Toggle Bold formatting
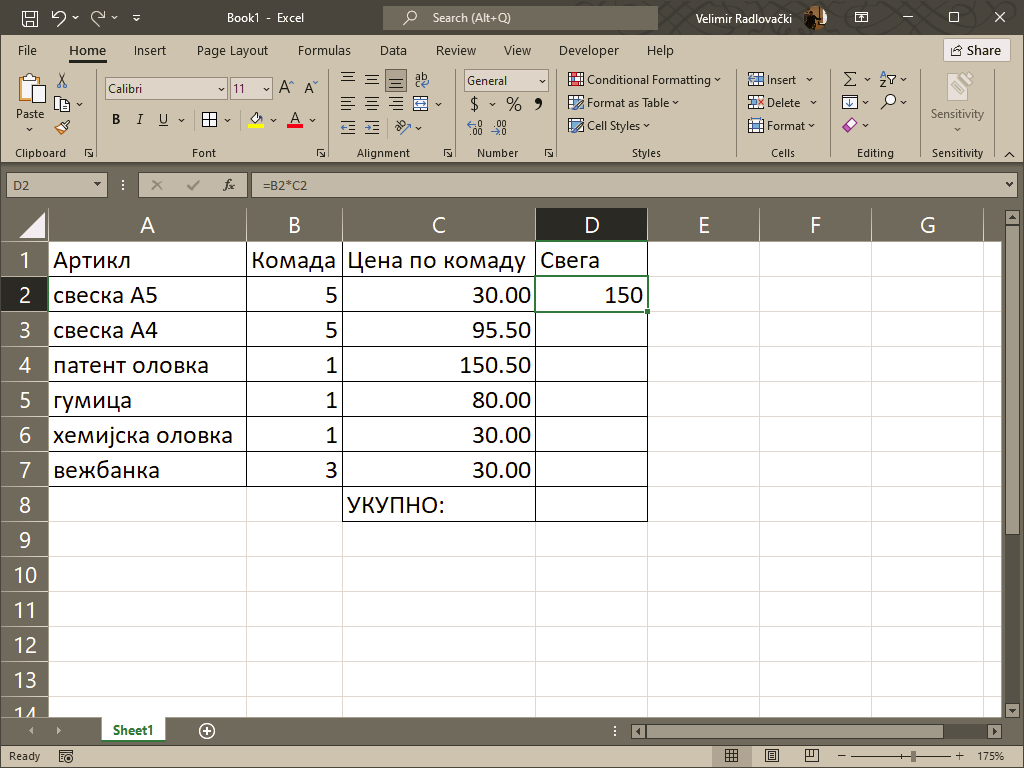The height and width of the screenshot is (768, 1024). coord(116,120)
